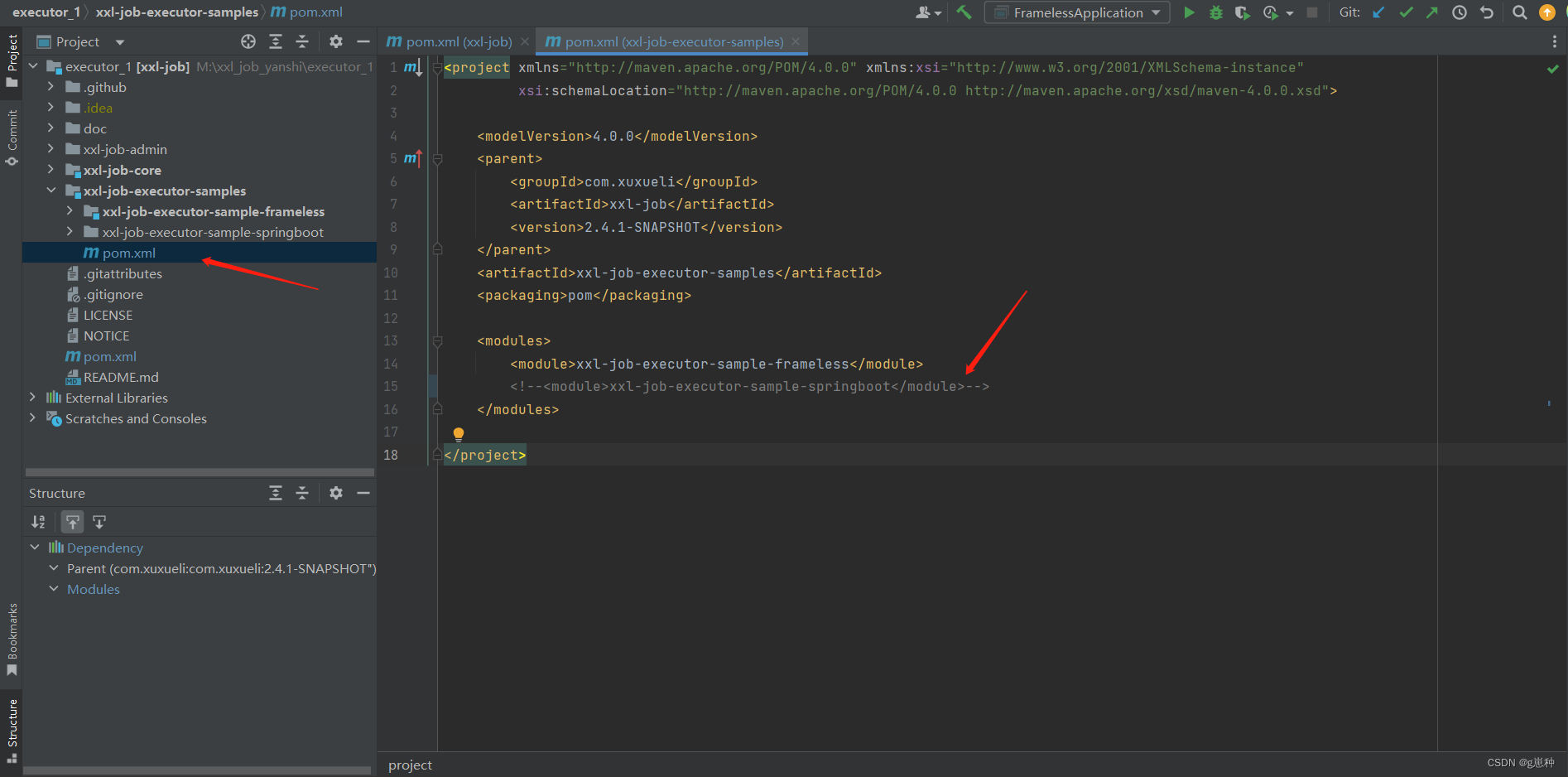Click Collapse All in Project panel
Screen dimensions: 1568x777
[302, 41]
